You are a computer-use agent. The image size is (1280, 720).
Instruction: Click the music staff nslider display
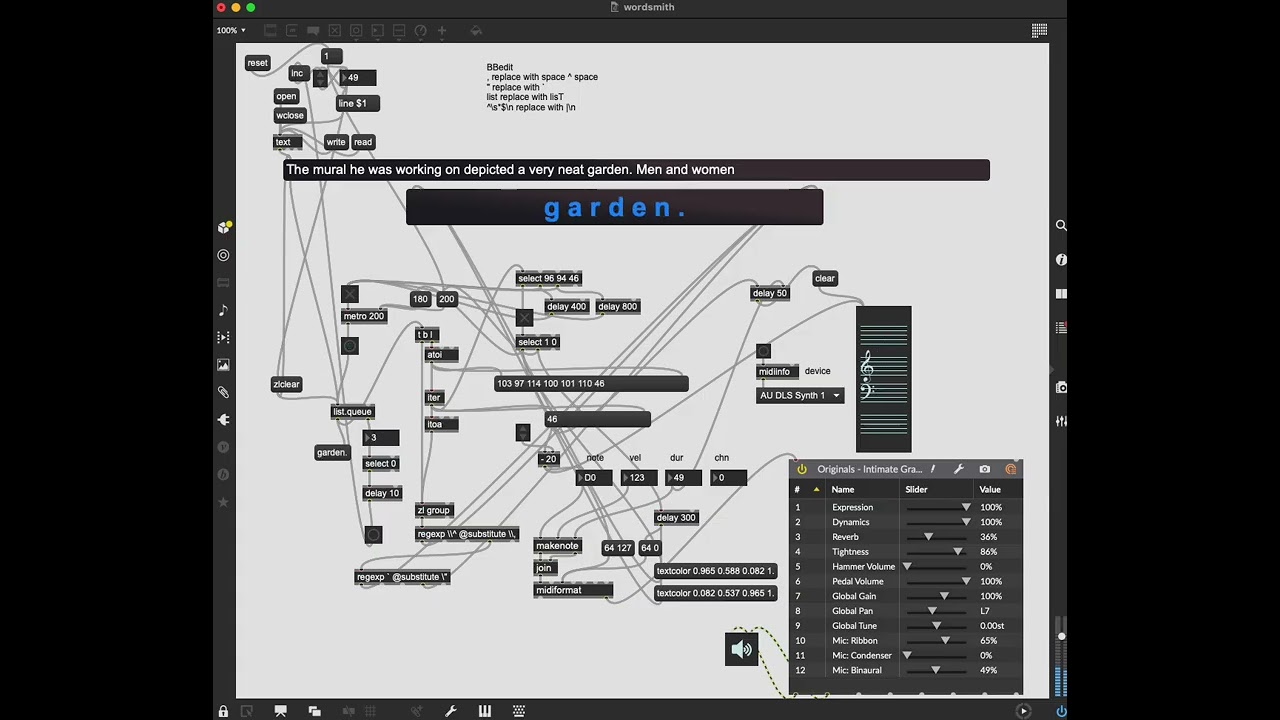pos(884,379)
